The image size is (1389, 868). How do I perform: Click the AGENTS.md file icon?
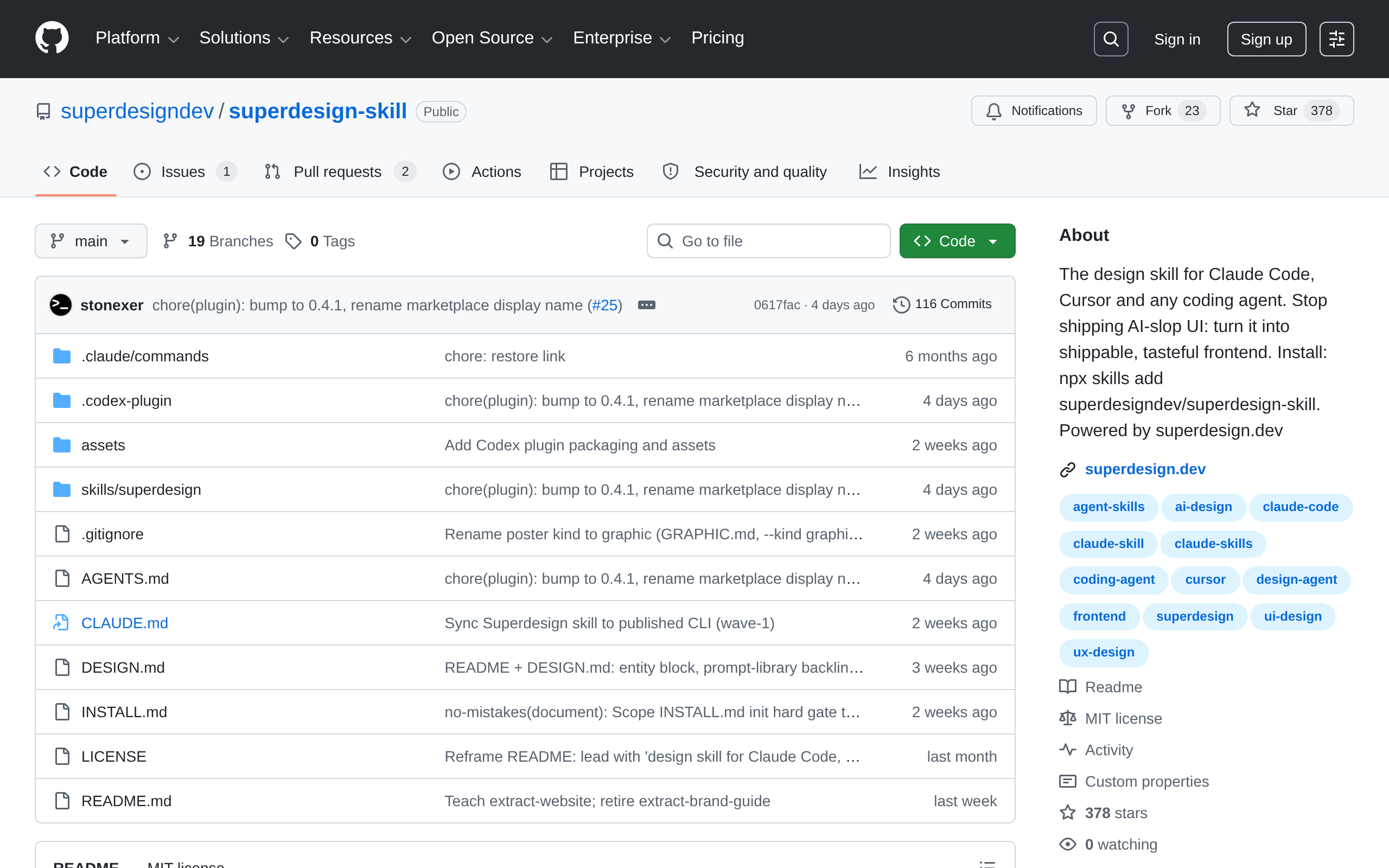coord(62,579)
